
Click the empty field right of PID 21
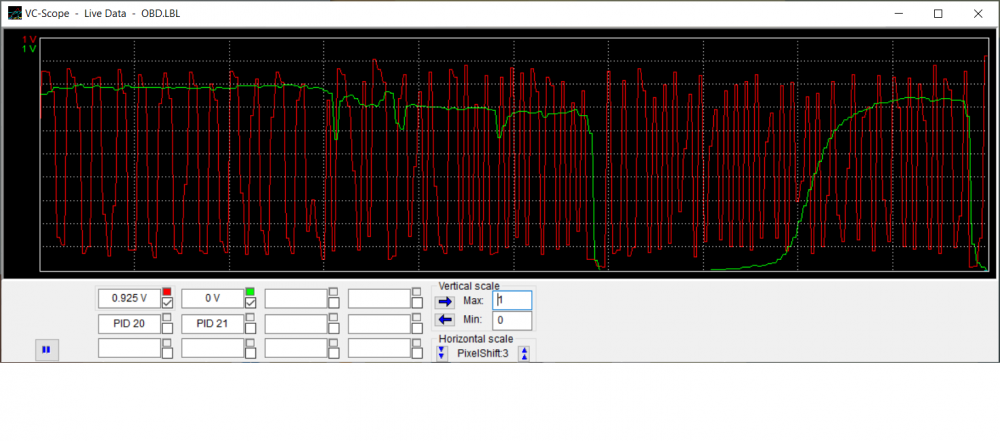click(x=296, y=324)
